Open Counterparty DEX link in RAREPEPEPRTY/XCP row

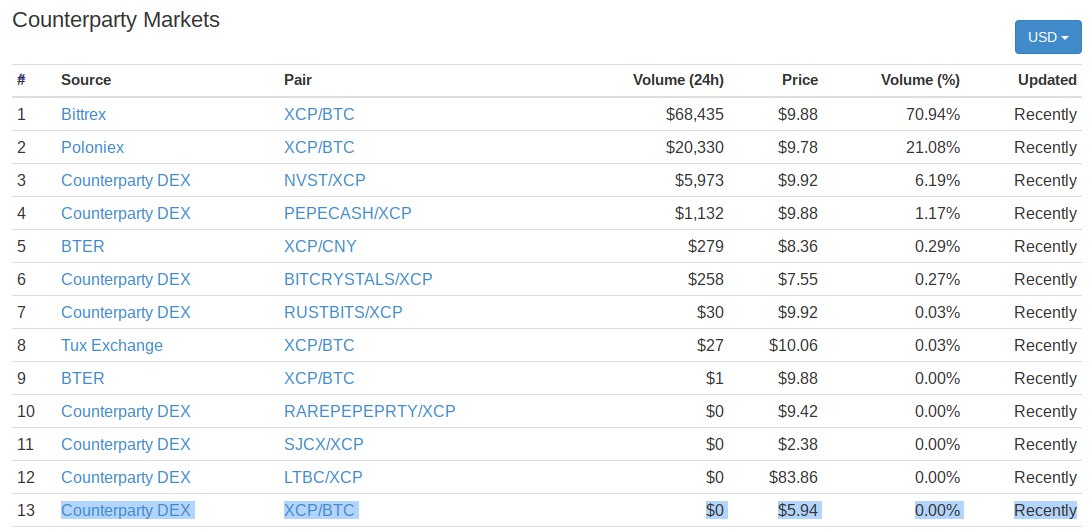[x=126, y=411]
